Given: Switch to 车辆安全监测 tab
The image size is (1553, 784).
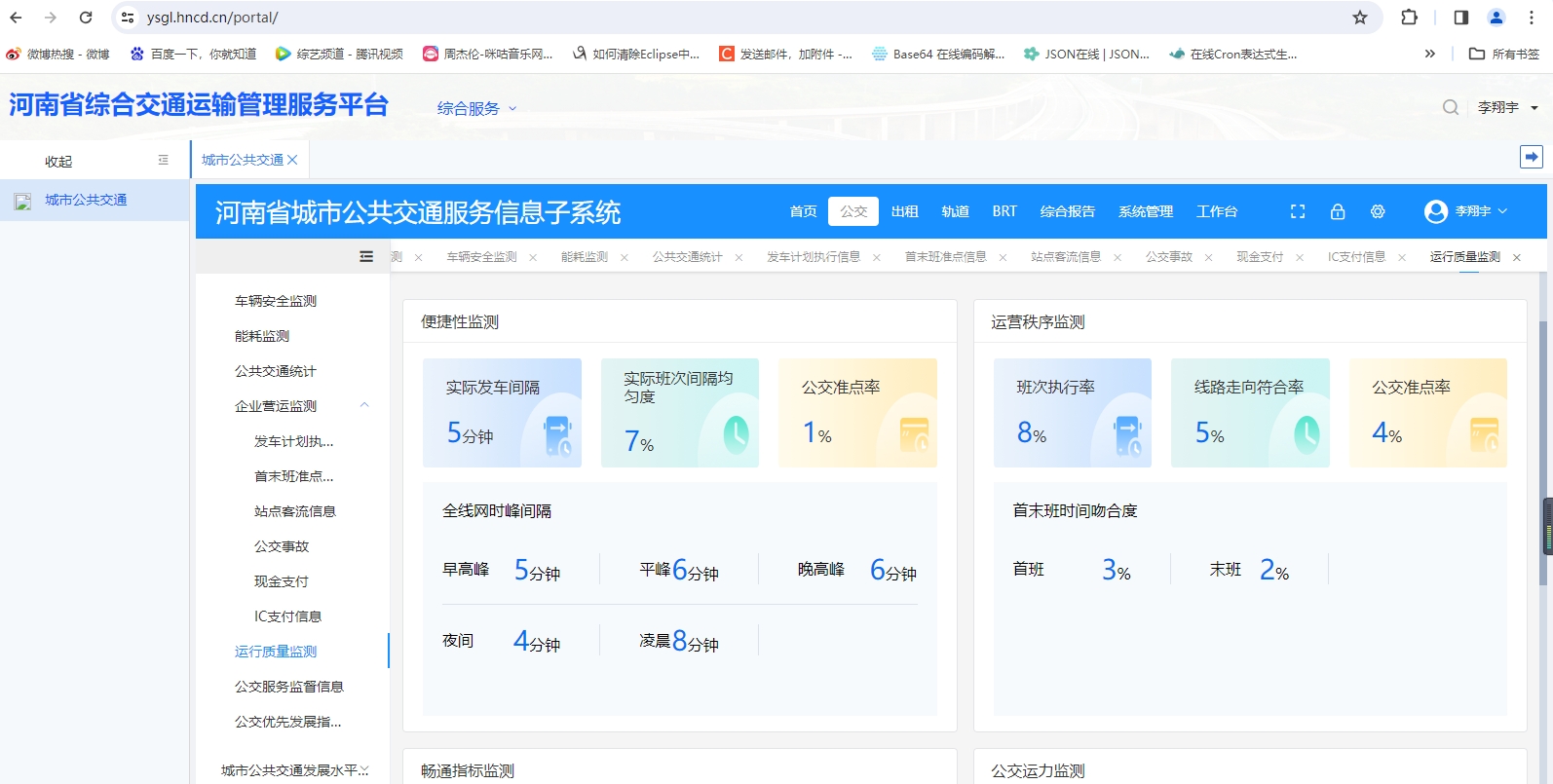Looking at the screenshot, I should [x=481, y=257].
